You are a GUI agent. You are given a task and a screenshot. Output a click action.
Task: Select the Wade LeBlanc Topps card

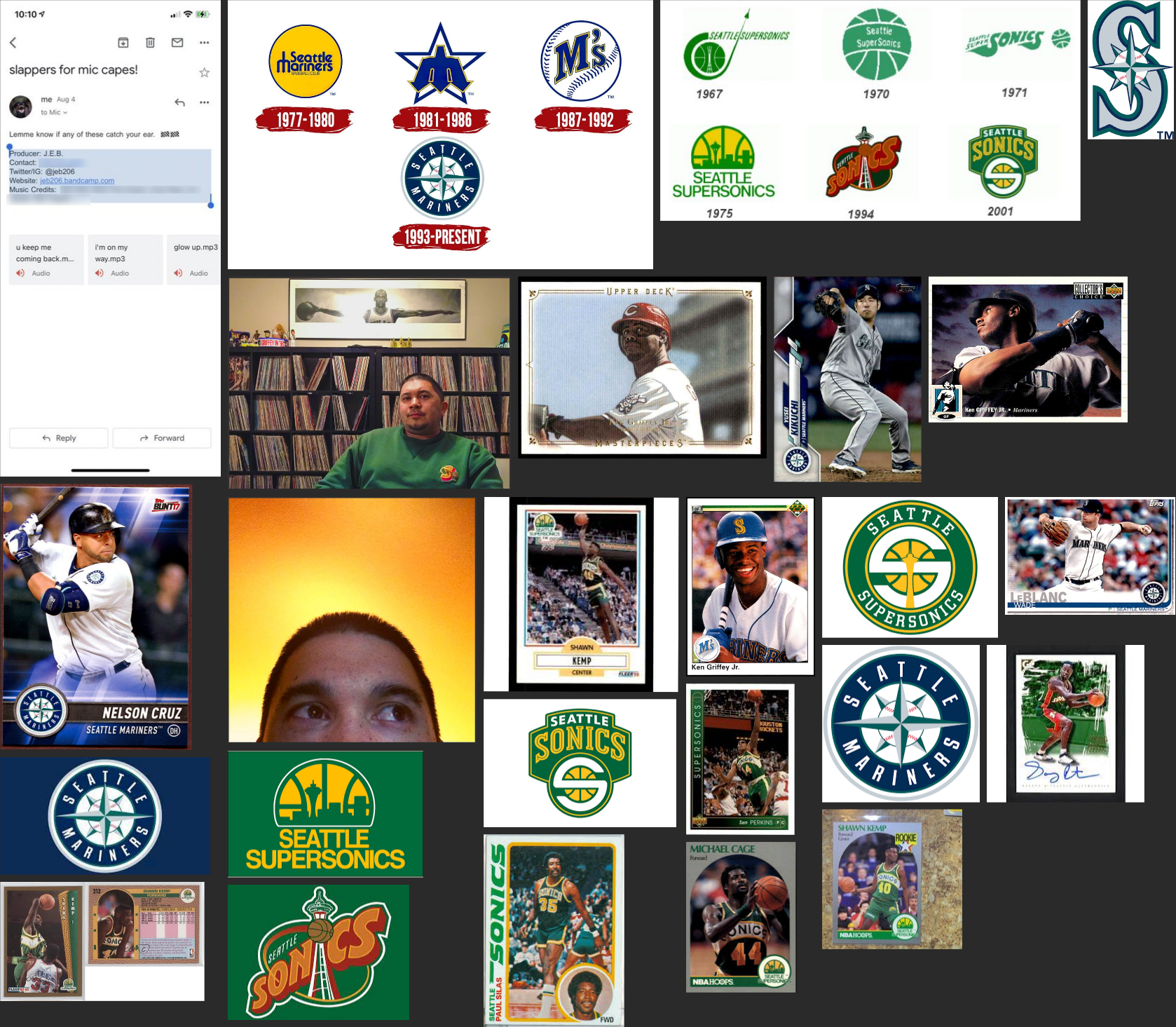coord(1090,557)
